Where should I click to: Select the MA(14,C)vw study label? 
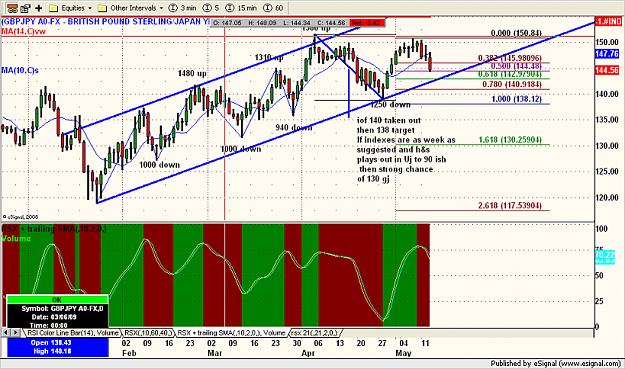pos(24,31)
